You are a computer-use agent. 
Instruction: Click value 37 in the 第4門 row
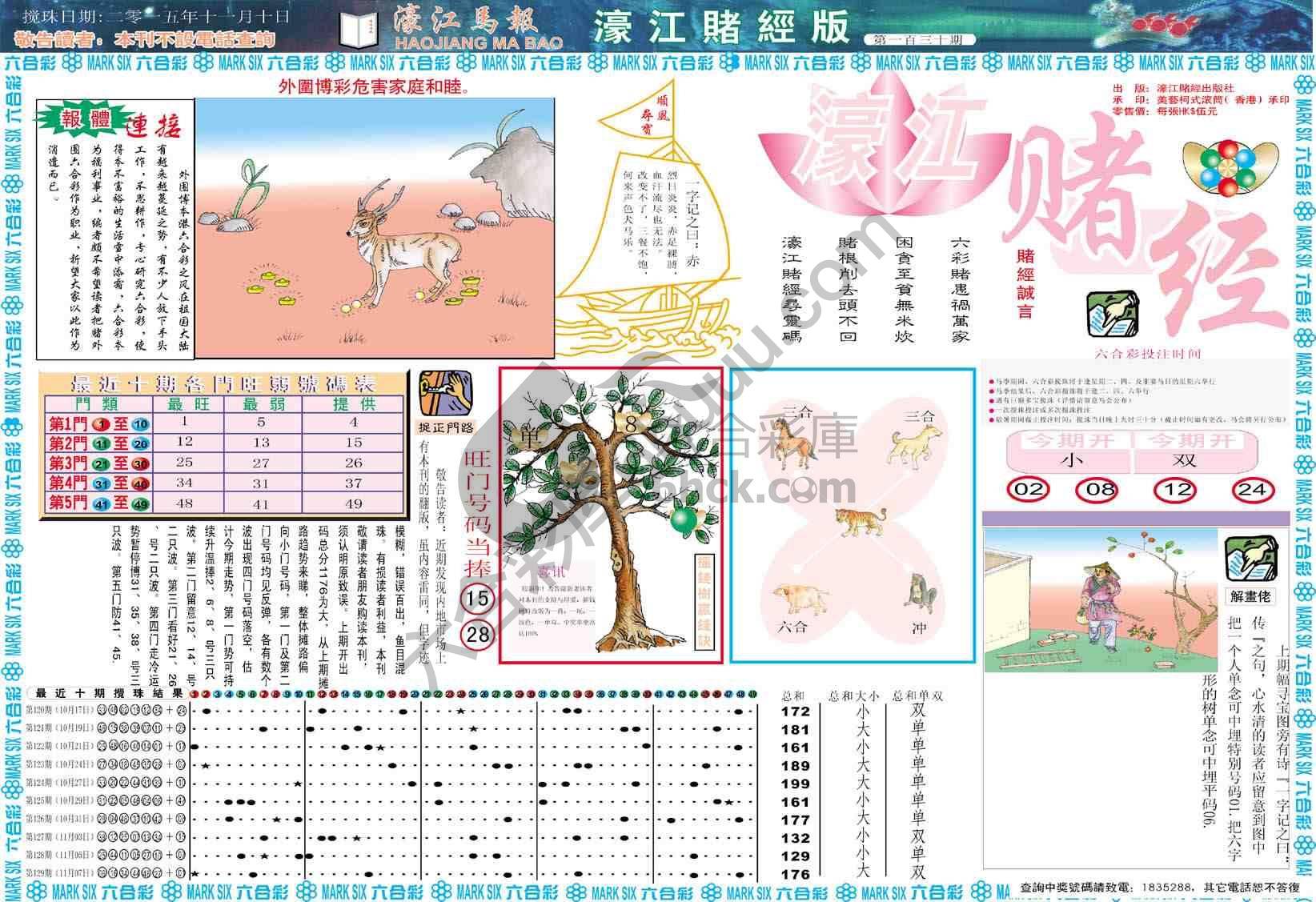[354, 483]
